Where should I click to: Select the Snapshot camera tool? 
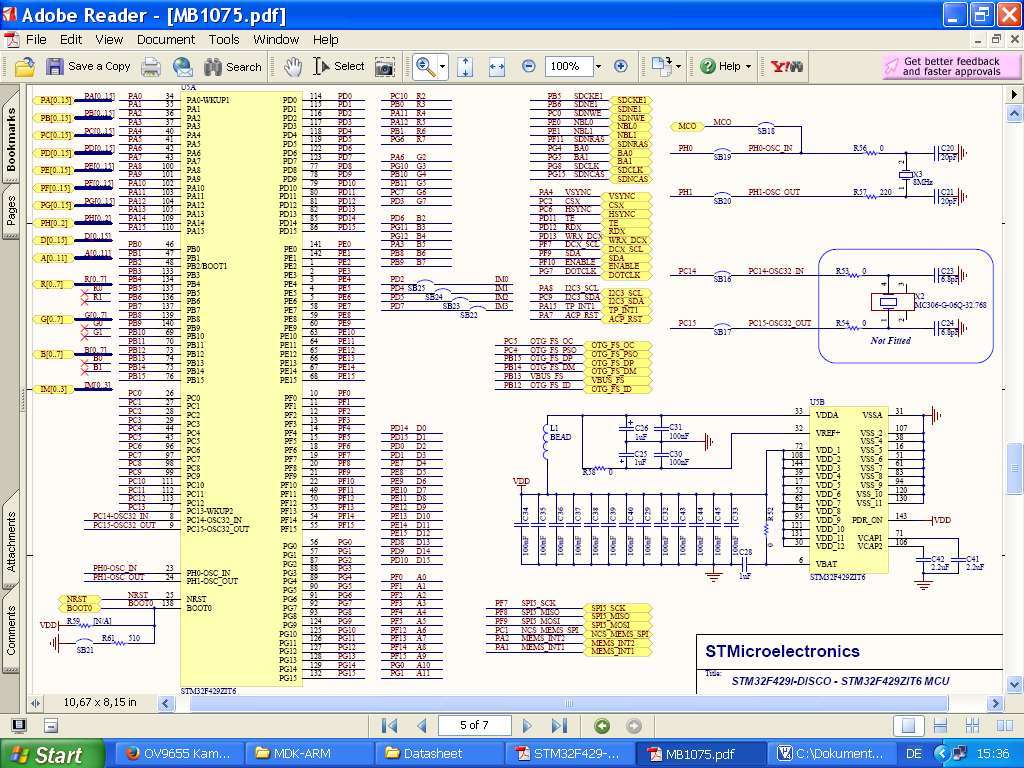tap(385, 67)
